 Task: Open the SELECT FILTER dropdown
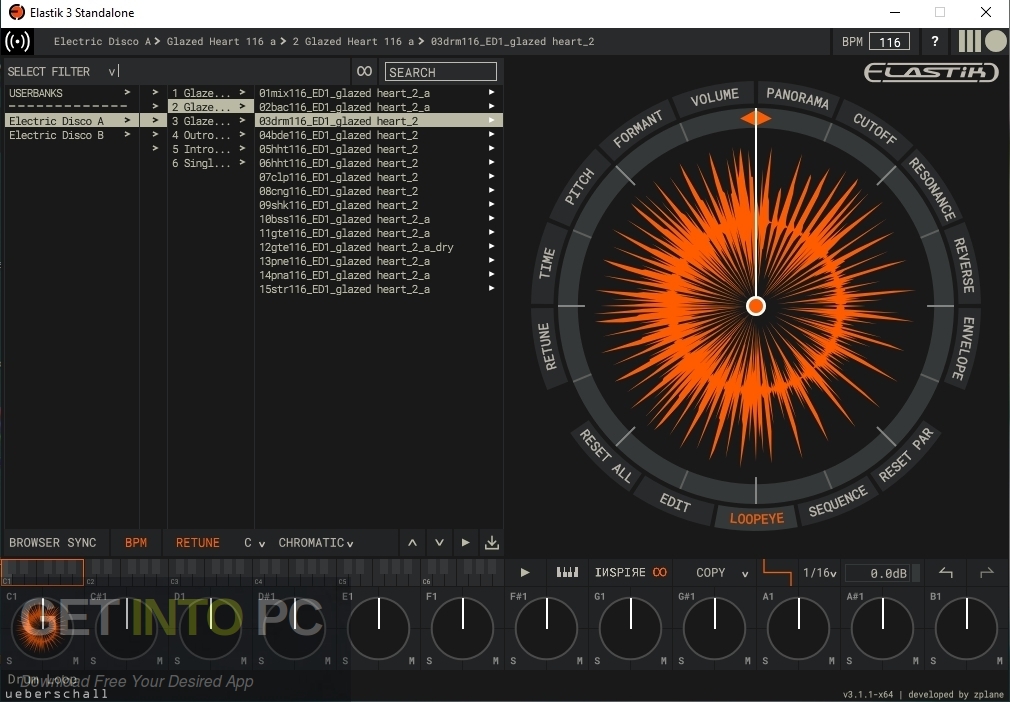tap(62, 71)
